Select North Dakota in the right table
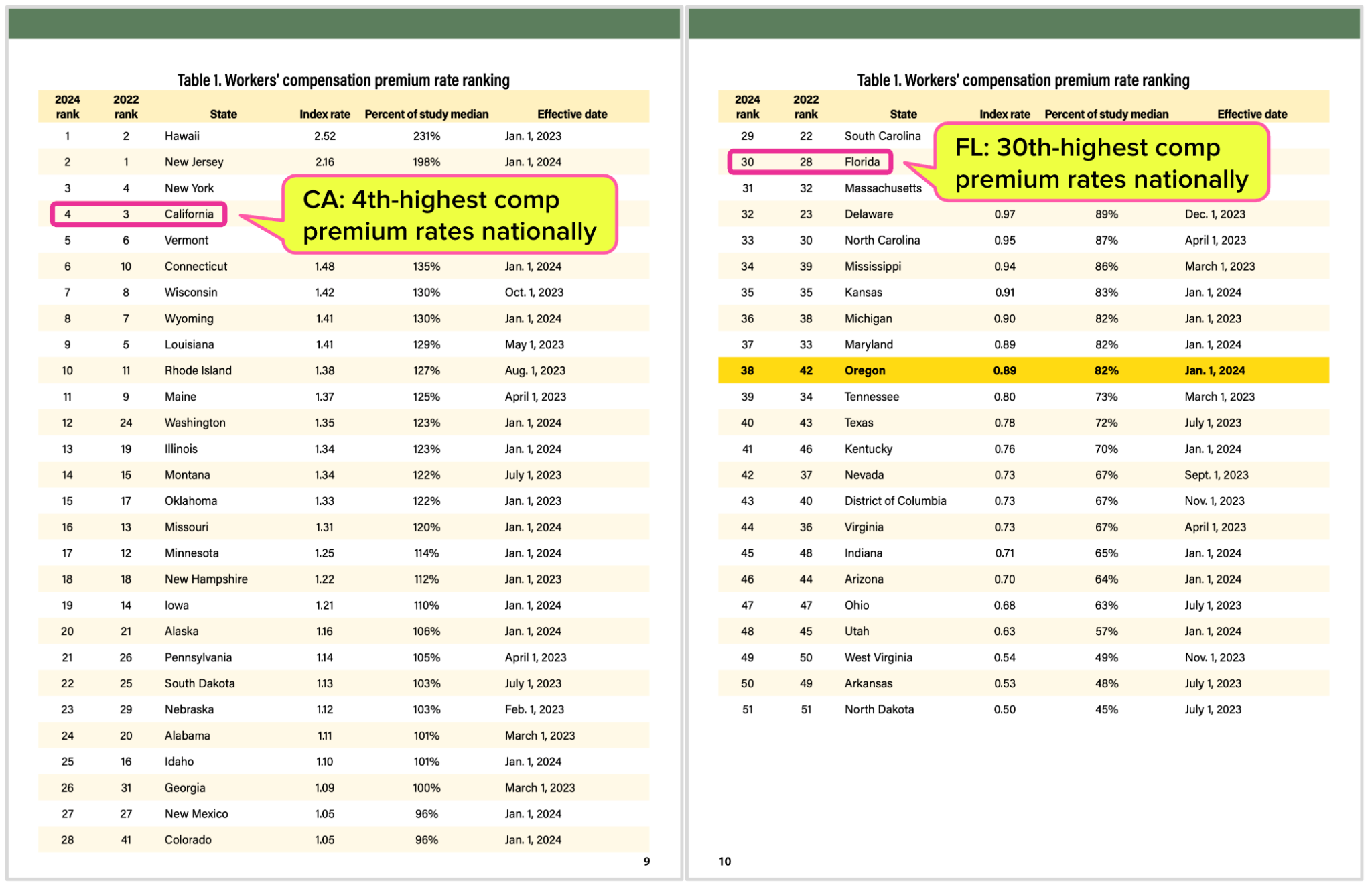Image resolution: width=1372 pixels, height=889 pixels. (x=879, y=709)
